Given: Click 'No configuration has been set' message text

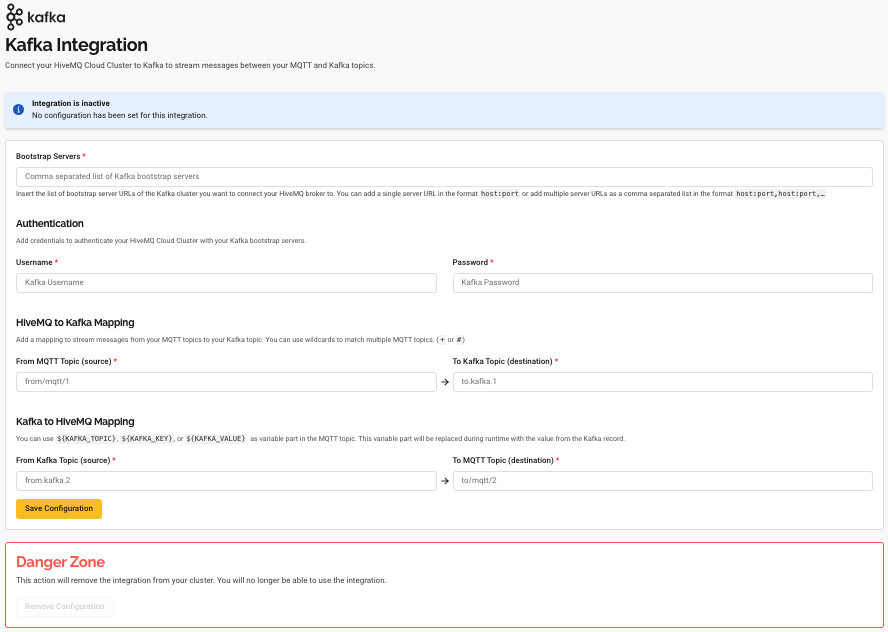Looking at the screenshot, I should pos(119,115).
